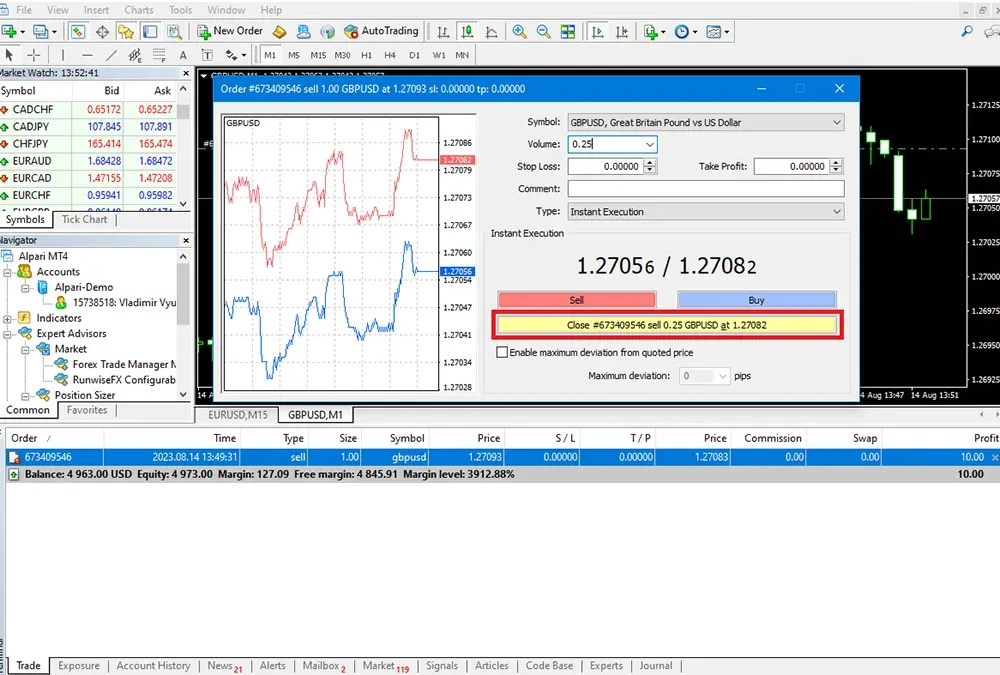Screen dimensions: 1000x675
Task: Click the blue Buy button
Action: point(756,300)
